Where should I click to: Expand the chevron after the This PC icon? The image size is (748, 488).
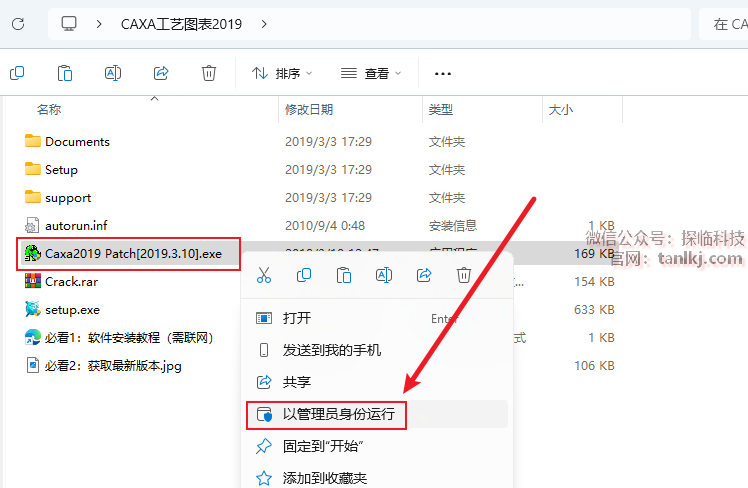point(99,24)
